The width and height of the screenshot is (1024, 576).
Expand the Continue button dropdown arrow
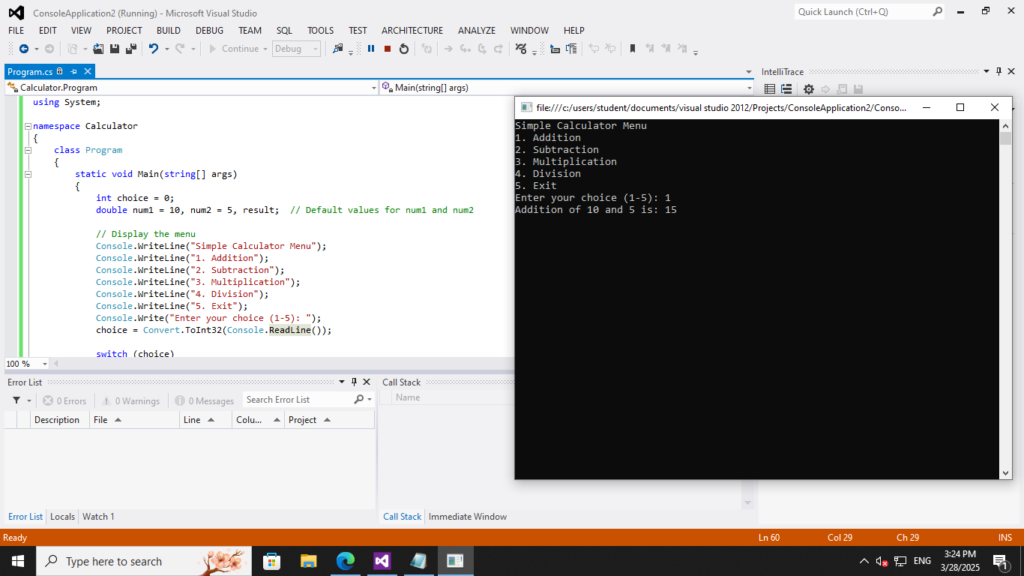click(x=265, y=49)
